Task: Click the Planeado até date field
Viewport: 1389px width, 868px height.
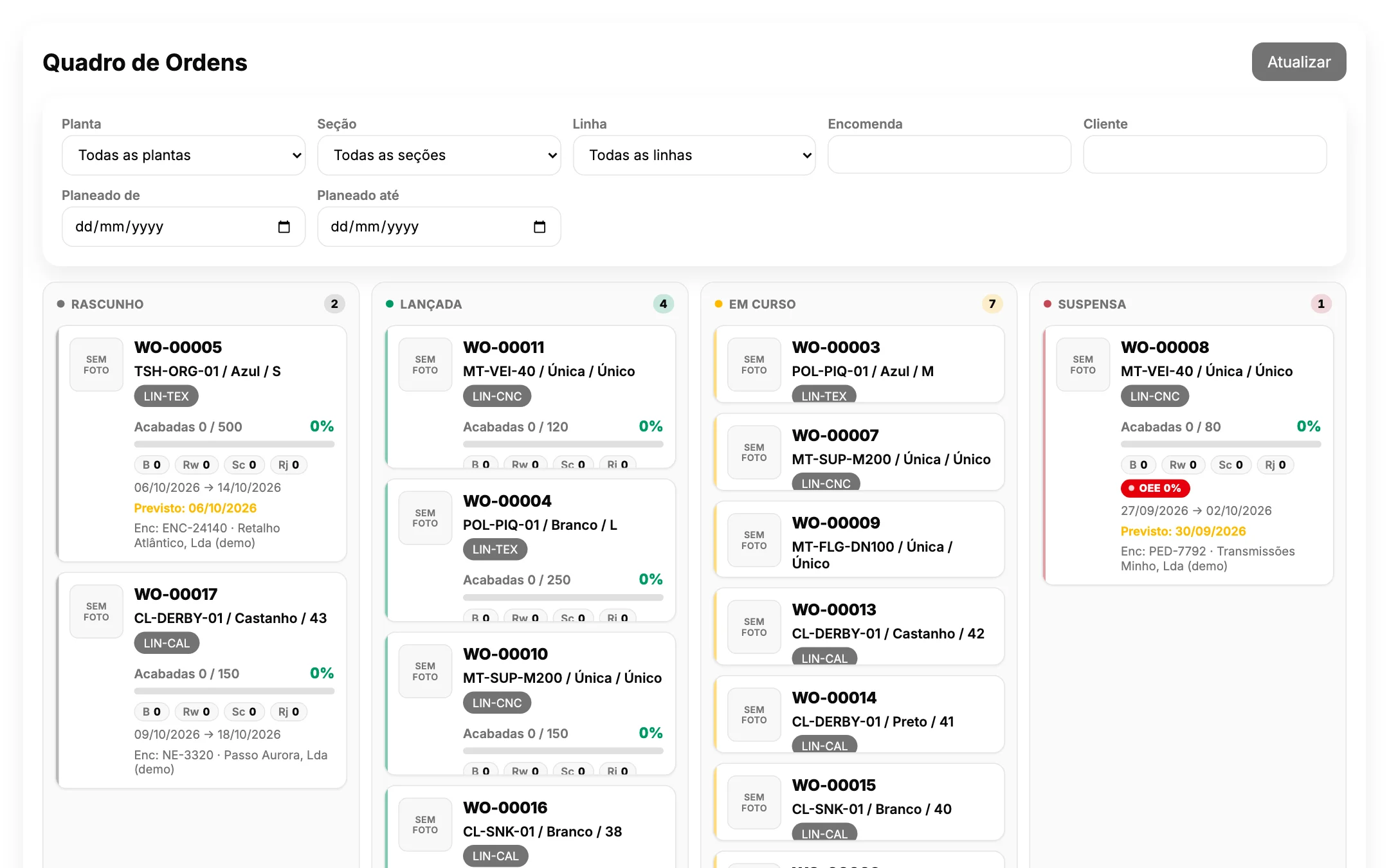Action: pyautogui.click(x=439, y=226)
